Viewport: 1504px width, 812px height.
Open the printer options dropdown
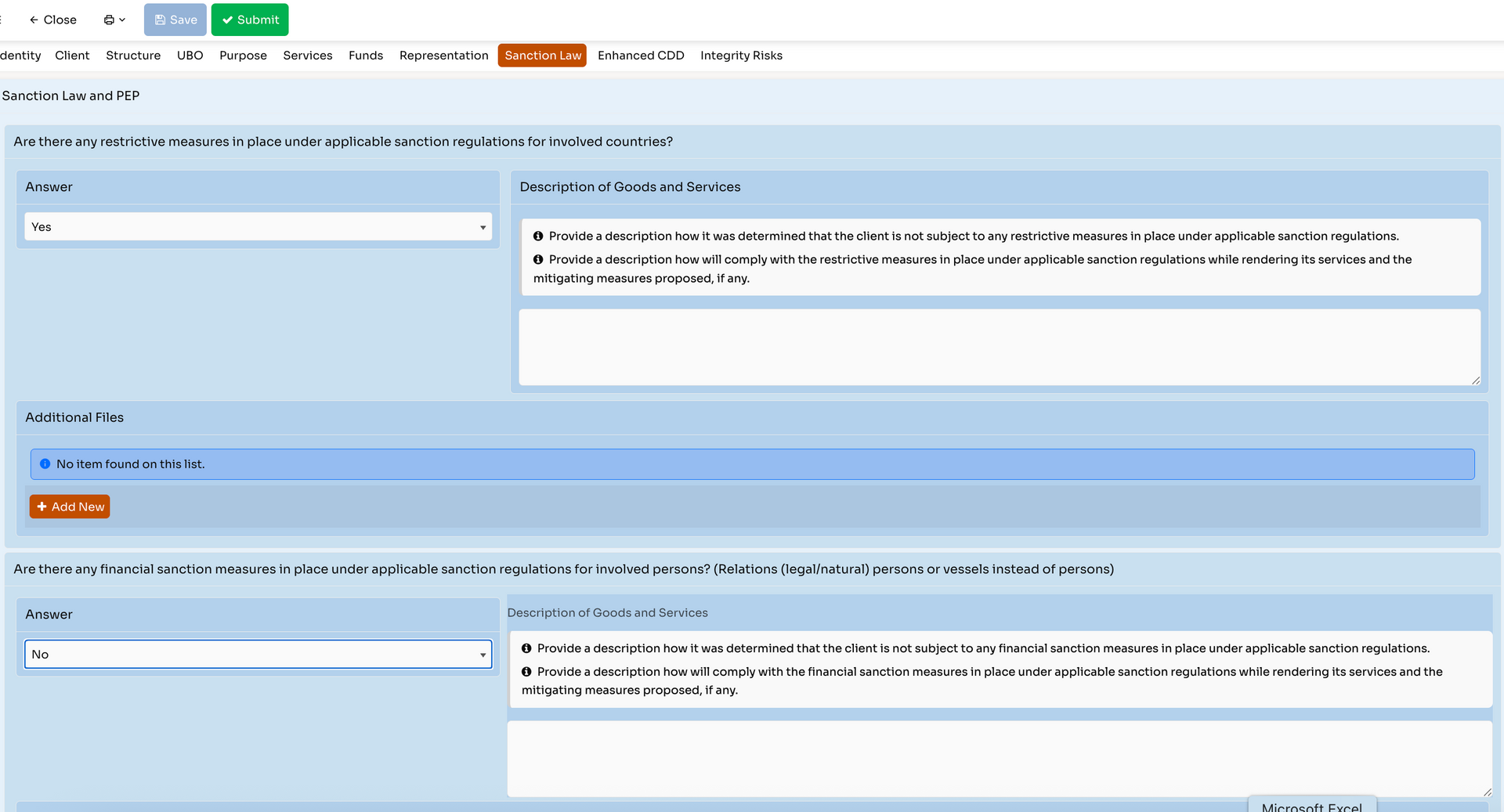114,20
